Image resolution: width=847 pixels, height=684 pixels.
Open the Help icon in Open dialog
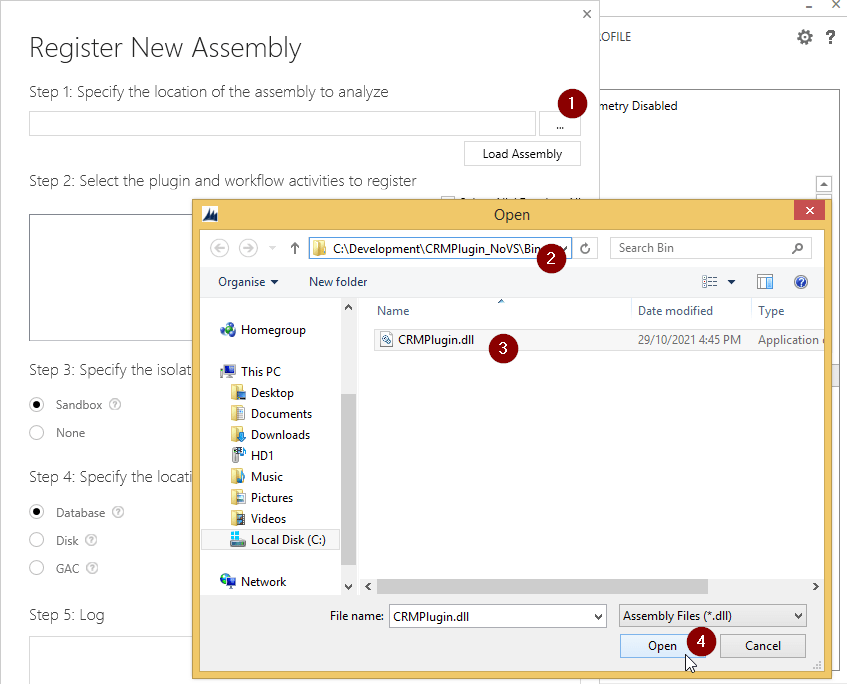coord(800,282)
